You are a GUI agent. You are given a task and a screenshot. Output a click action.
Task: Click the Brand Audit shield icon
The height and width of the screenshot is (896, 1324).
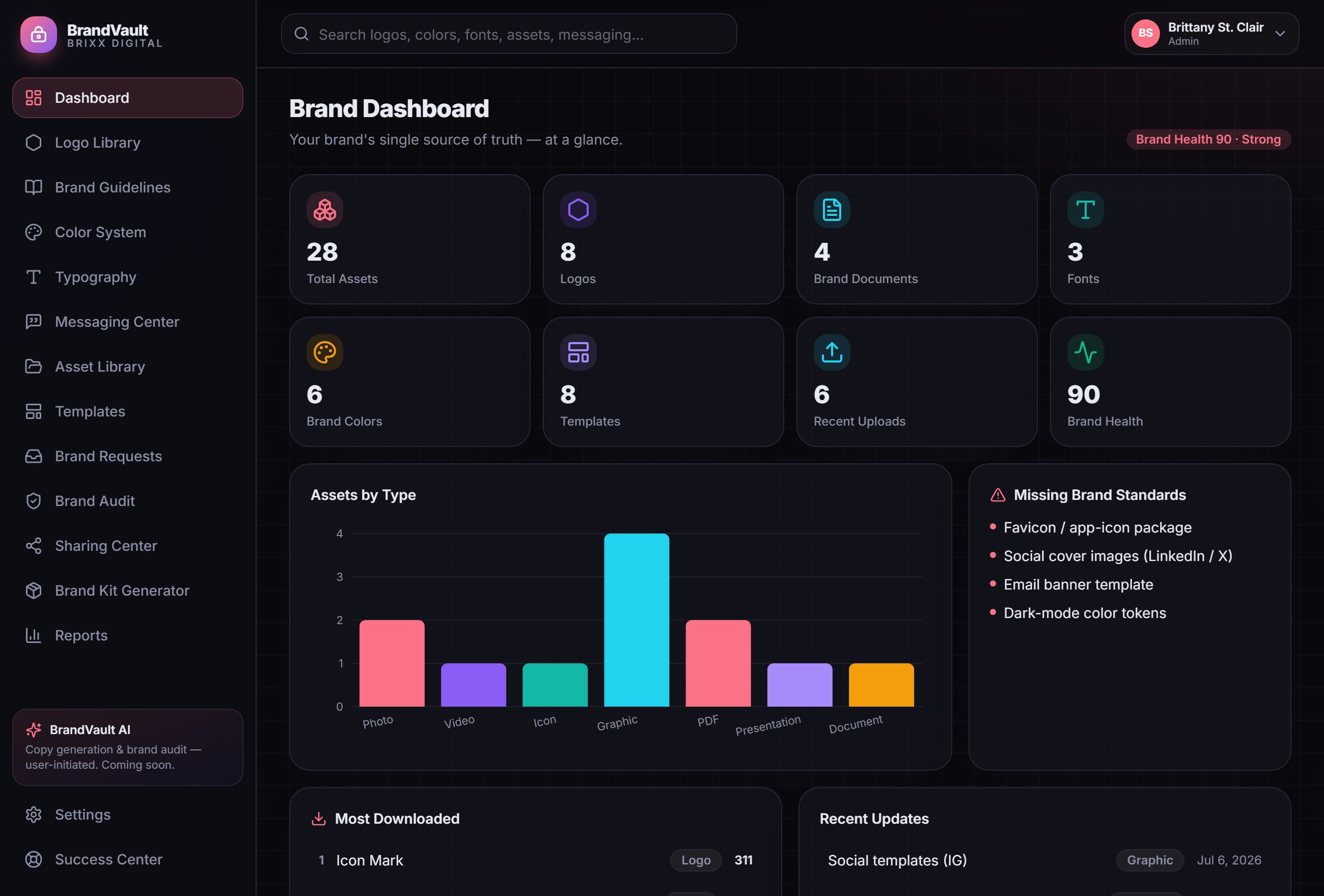click(34, 501)
